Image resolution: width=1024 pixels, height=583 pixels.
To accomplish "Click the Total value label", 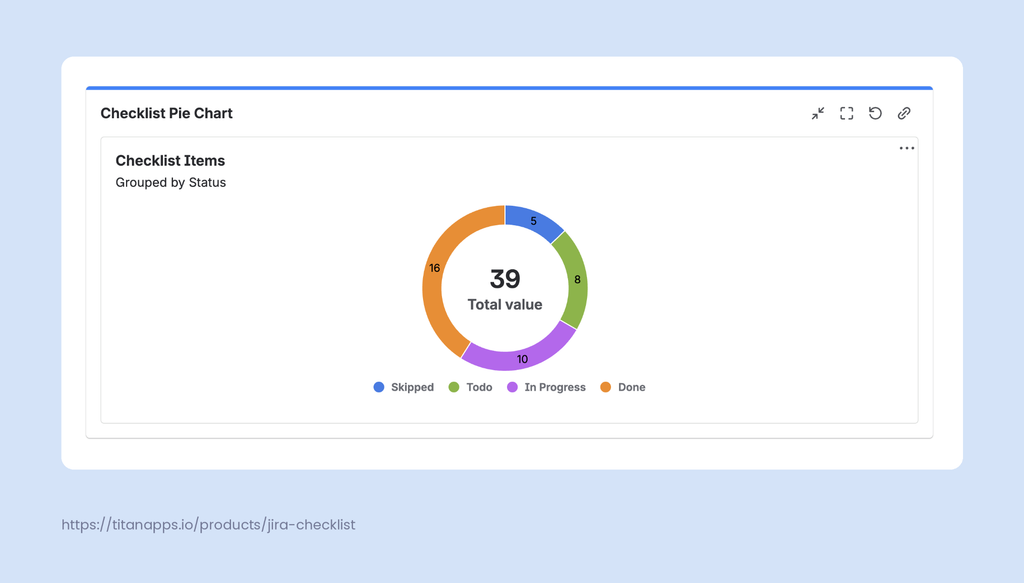I will 505,305.
